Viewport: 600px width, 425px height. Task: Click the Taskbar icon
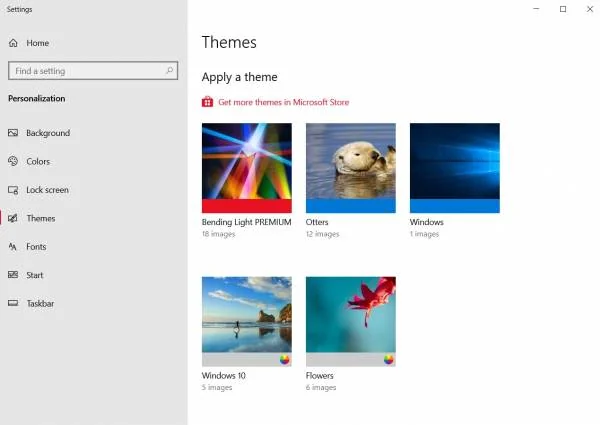click(13, 303)
